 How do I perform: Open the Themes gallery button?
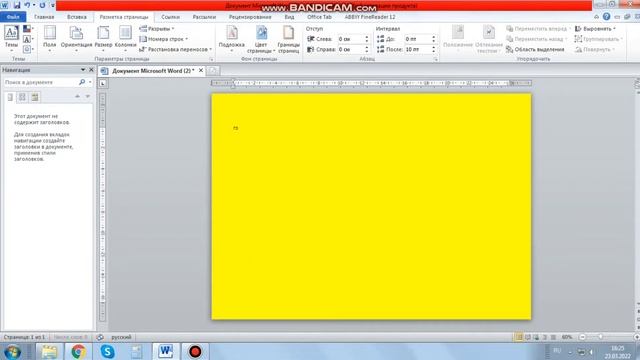11,38
